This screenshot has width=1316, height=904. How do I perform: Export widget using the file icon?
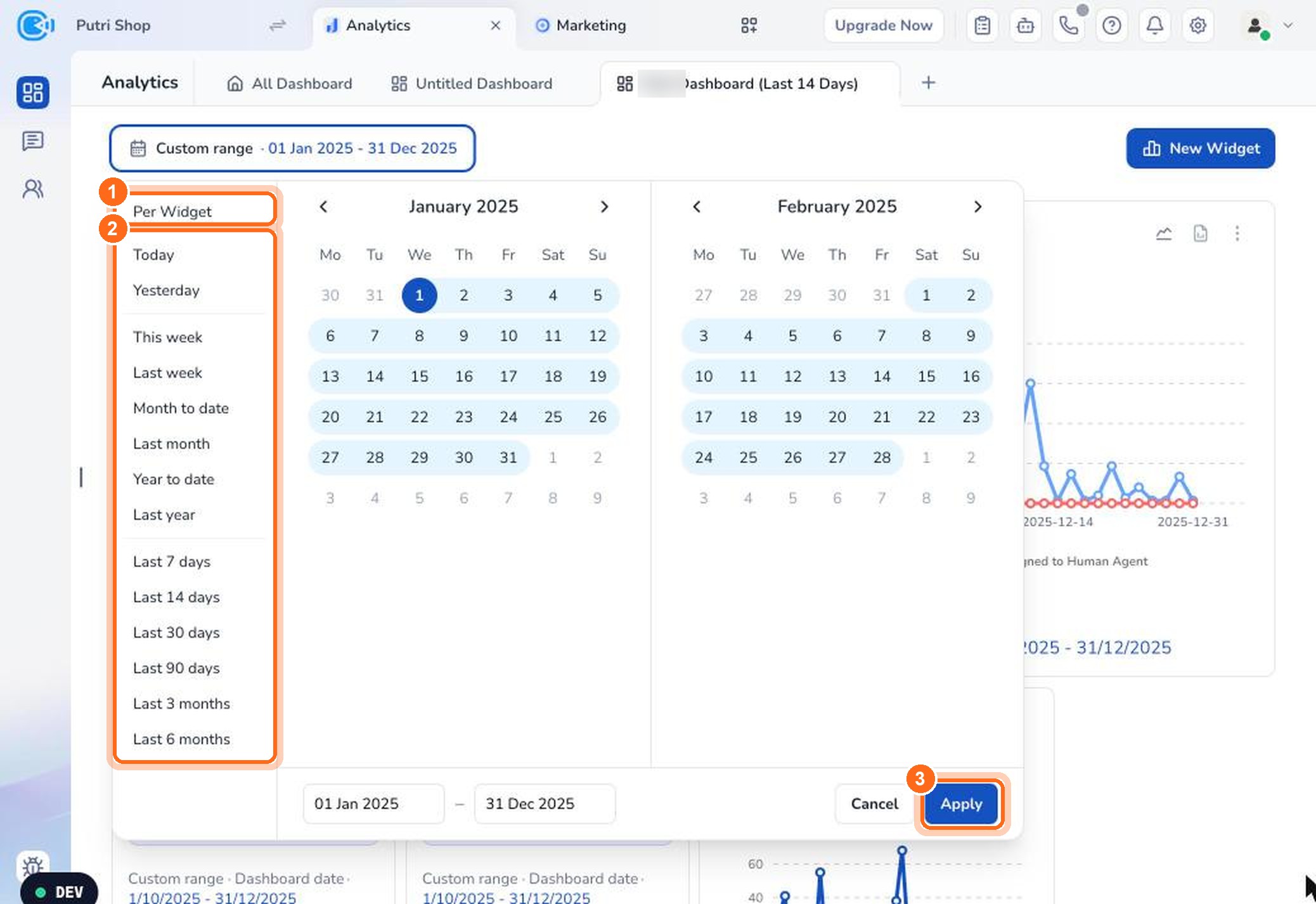pos(1200,233)
